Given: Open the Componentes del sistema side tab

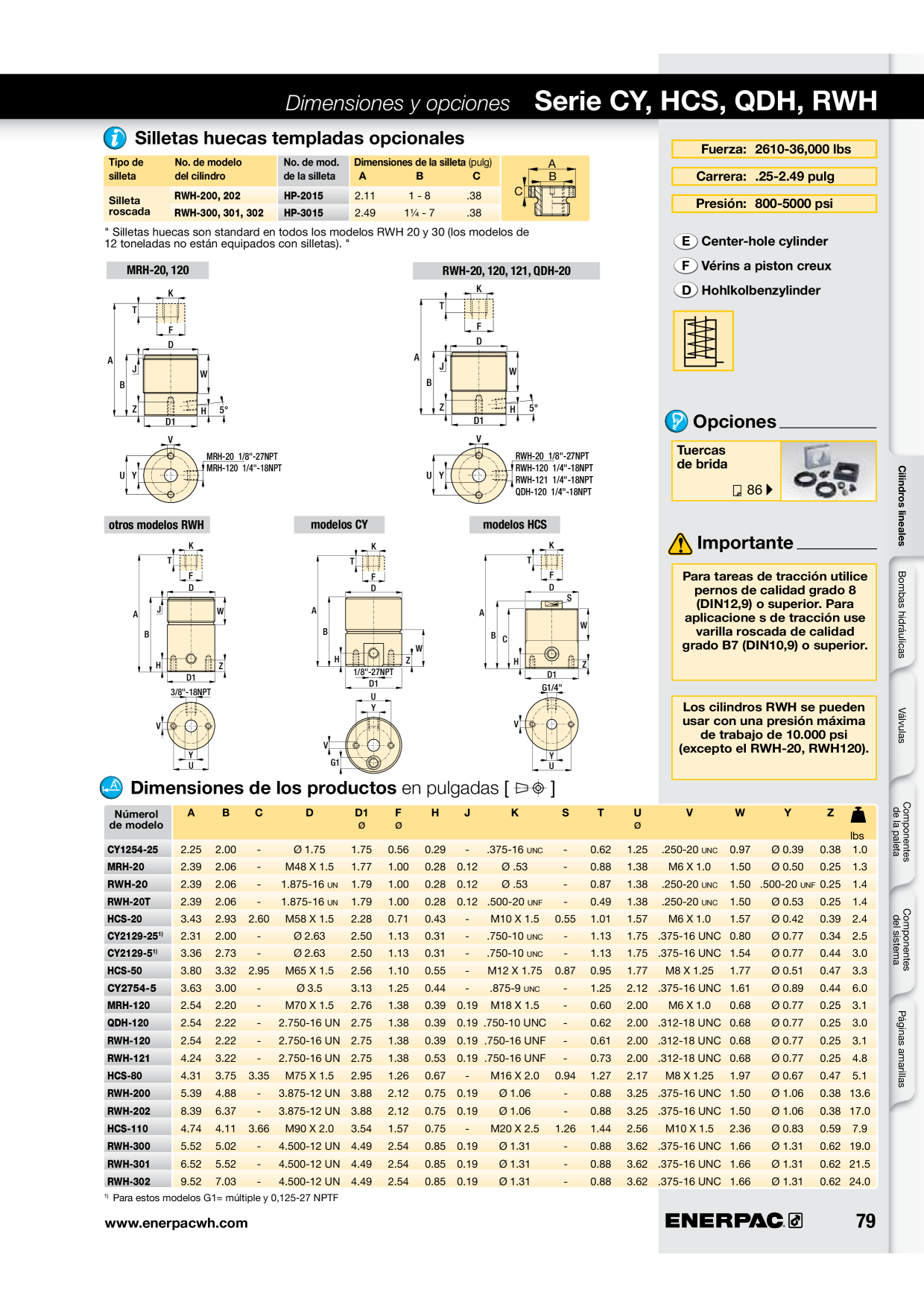Looking at the screenshot, I should coord(902,939).
